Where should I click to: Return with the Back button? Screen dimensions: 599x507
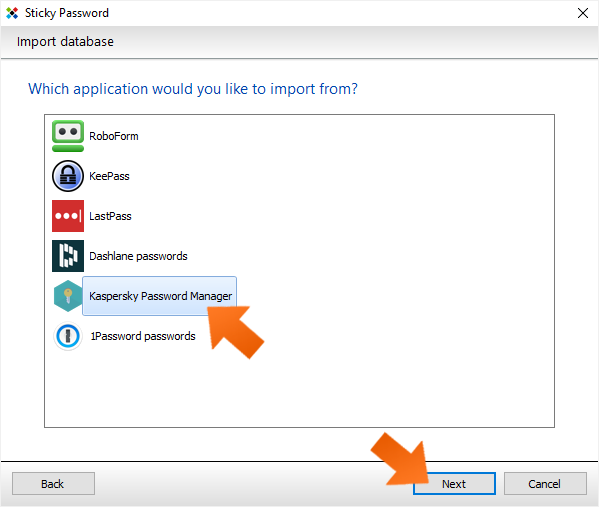click(53, 484)
